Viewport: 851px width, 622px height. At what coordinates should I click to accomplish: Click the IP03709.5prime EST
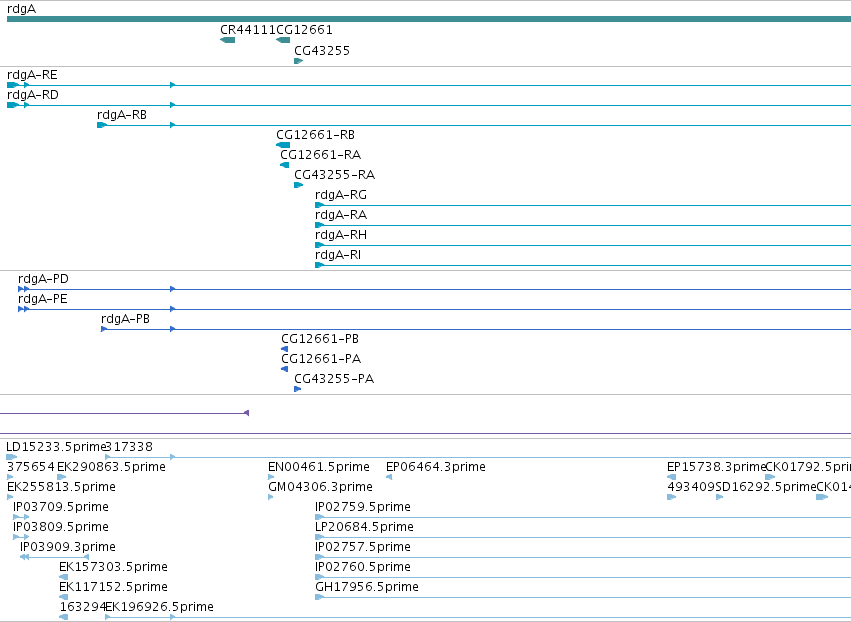coord(21,517)
